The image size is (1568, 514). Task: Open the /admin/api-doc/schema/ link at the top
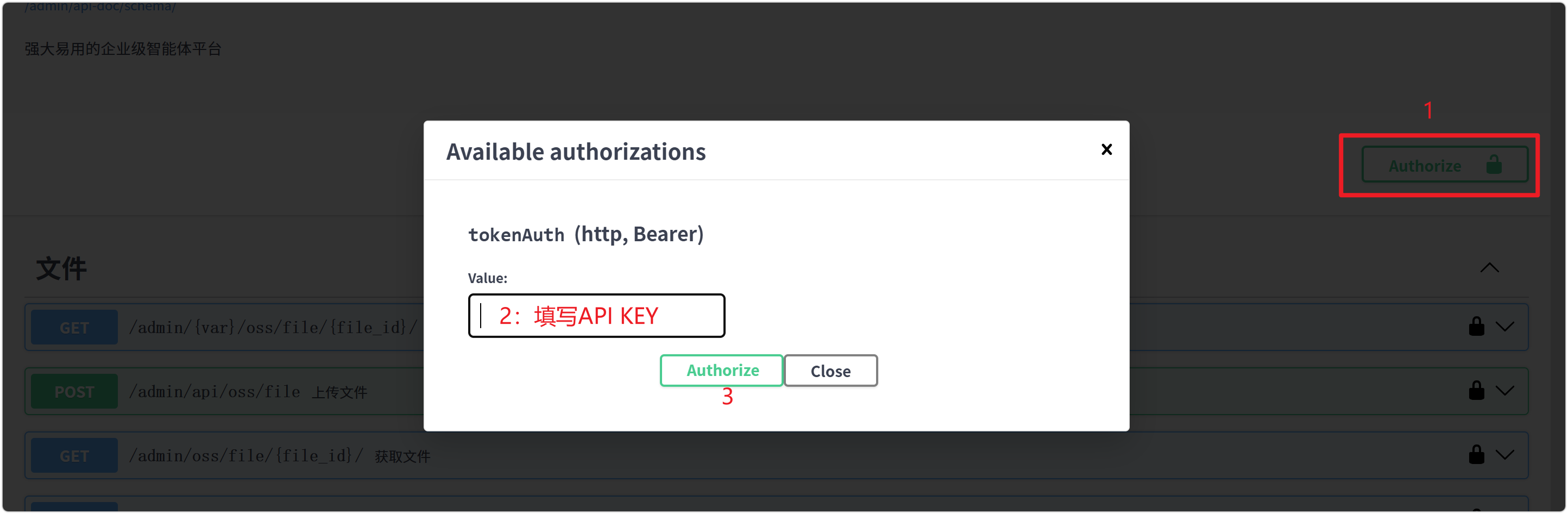100,6
